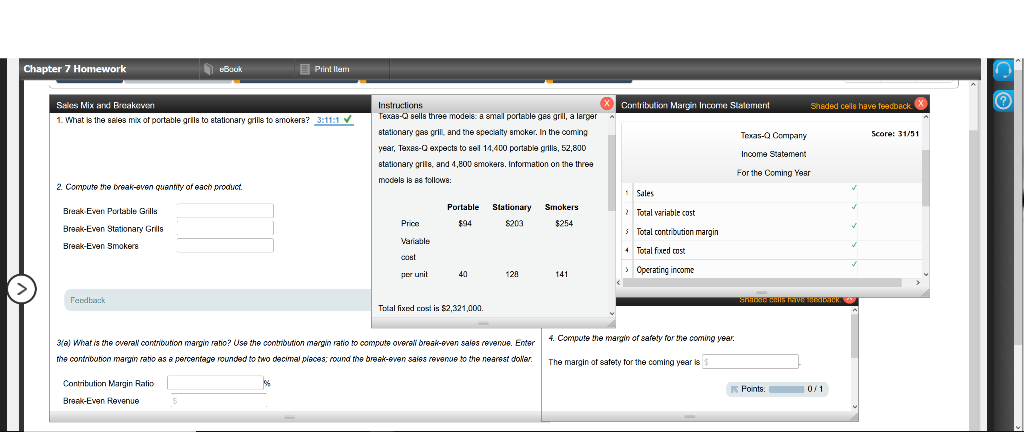Click the Total fixed cost row
The height and width of the screenshot is (432, 1024).
point(774,251)
